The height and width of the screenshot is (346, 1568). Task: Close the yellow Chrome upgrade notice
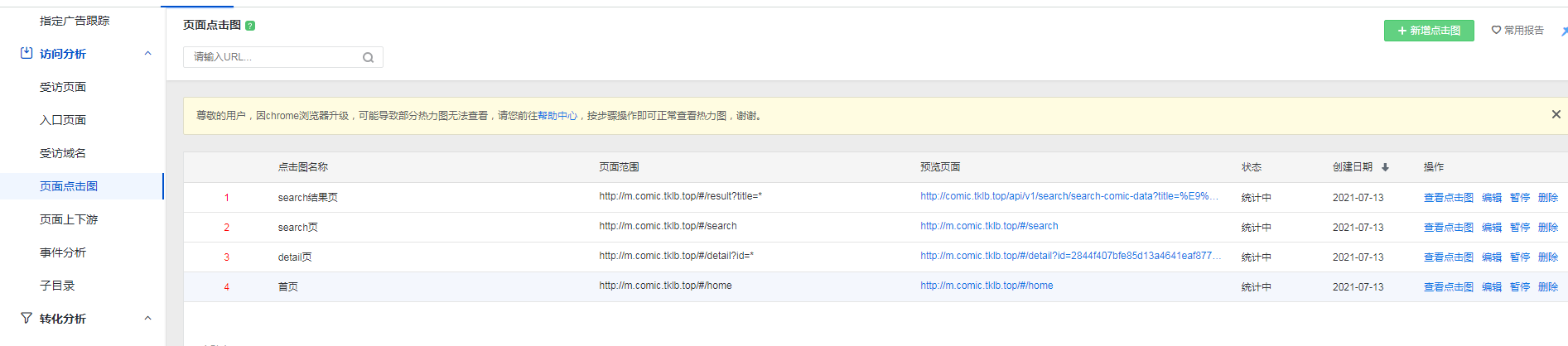pyautogui.click(x=1556, y=114)
